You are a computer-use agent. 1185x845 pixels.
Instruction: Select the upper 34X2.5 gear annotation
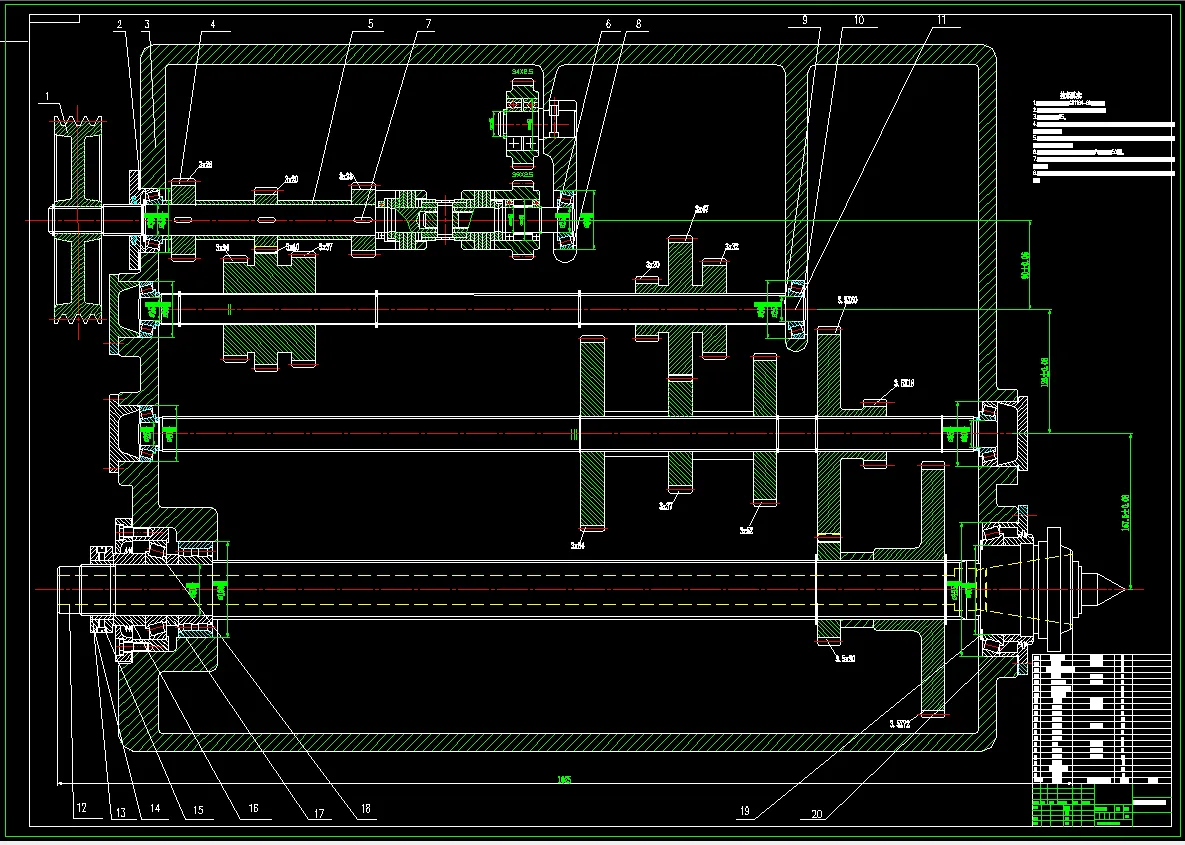522,72
